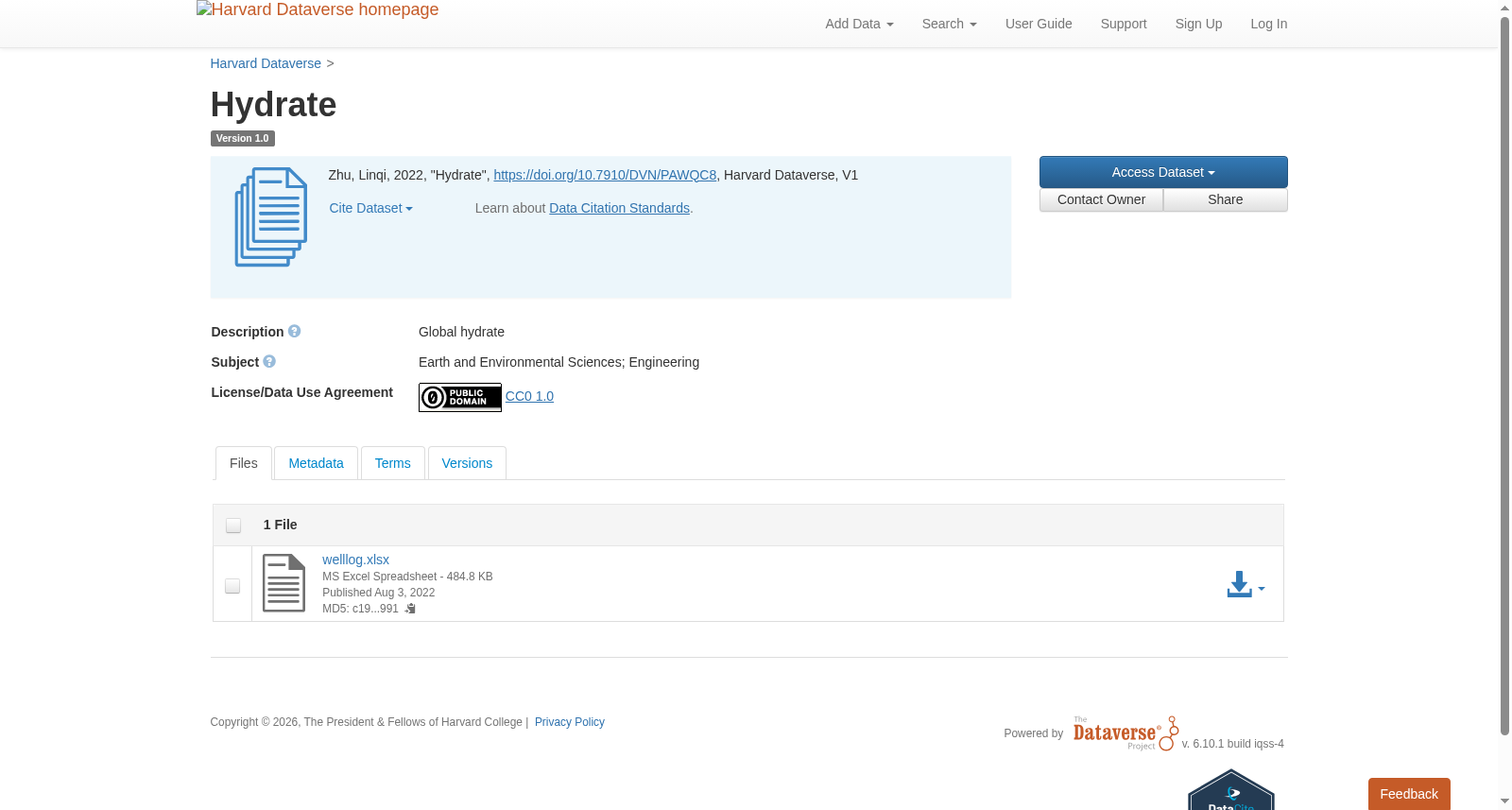This screenshot has height=810, width=1512.
Task: Click the DataCite badge at page bottom
Action: [1231, 790]
